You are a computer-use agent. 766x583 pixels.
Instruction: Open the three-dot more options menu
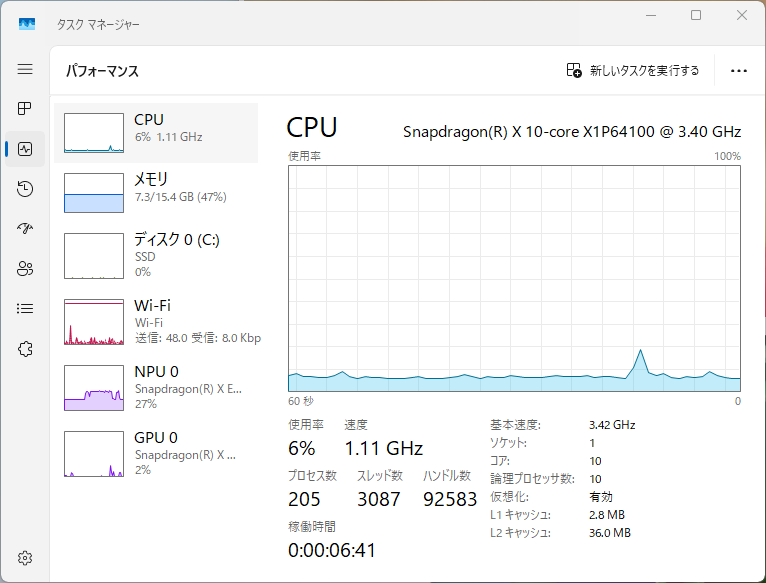pos(739,70)
